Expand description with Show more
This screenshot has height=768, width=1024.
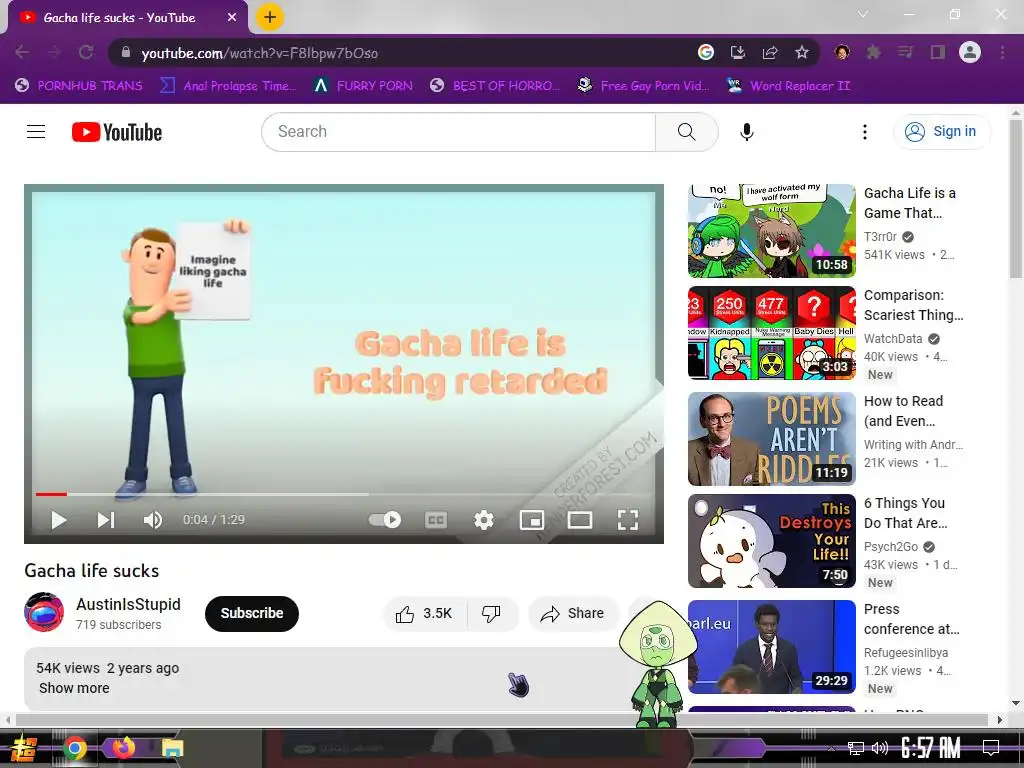[74, 688]
